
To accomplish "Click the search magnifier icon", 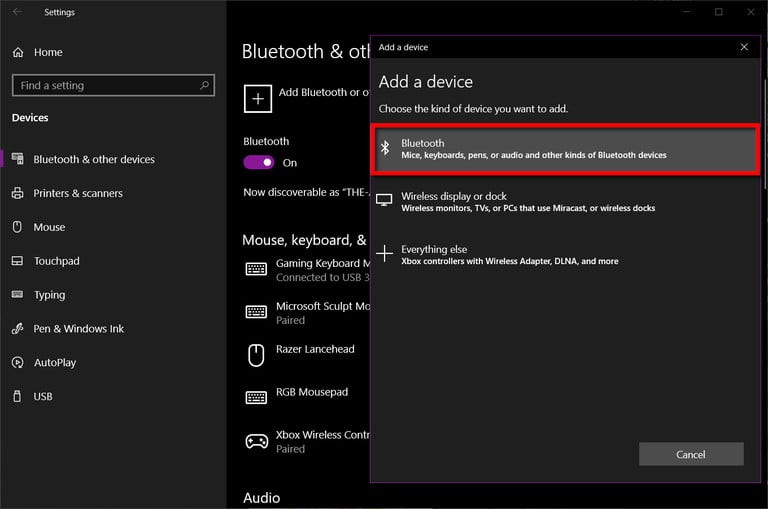I will click(x=205, y=86).
